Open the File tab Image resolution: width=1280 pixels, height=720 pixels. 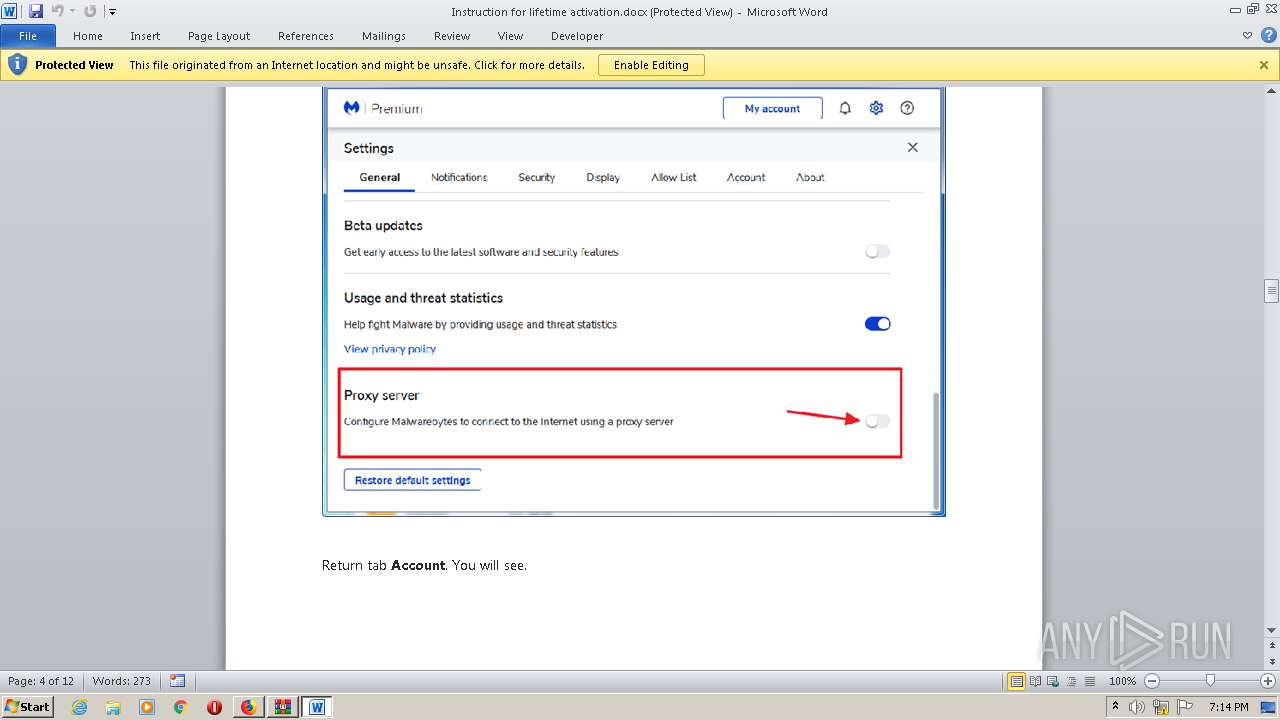28,36
